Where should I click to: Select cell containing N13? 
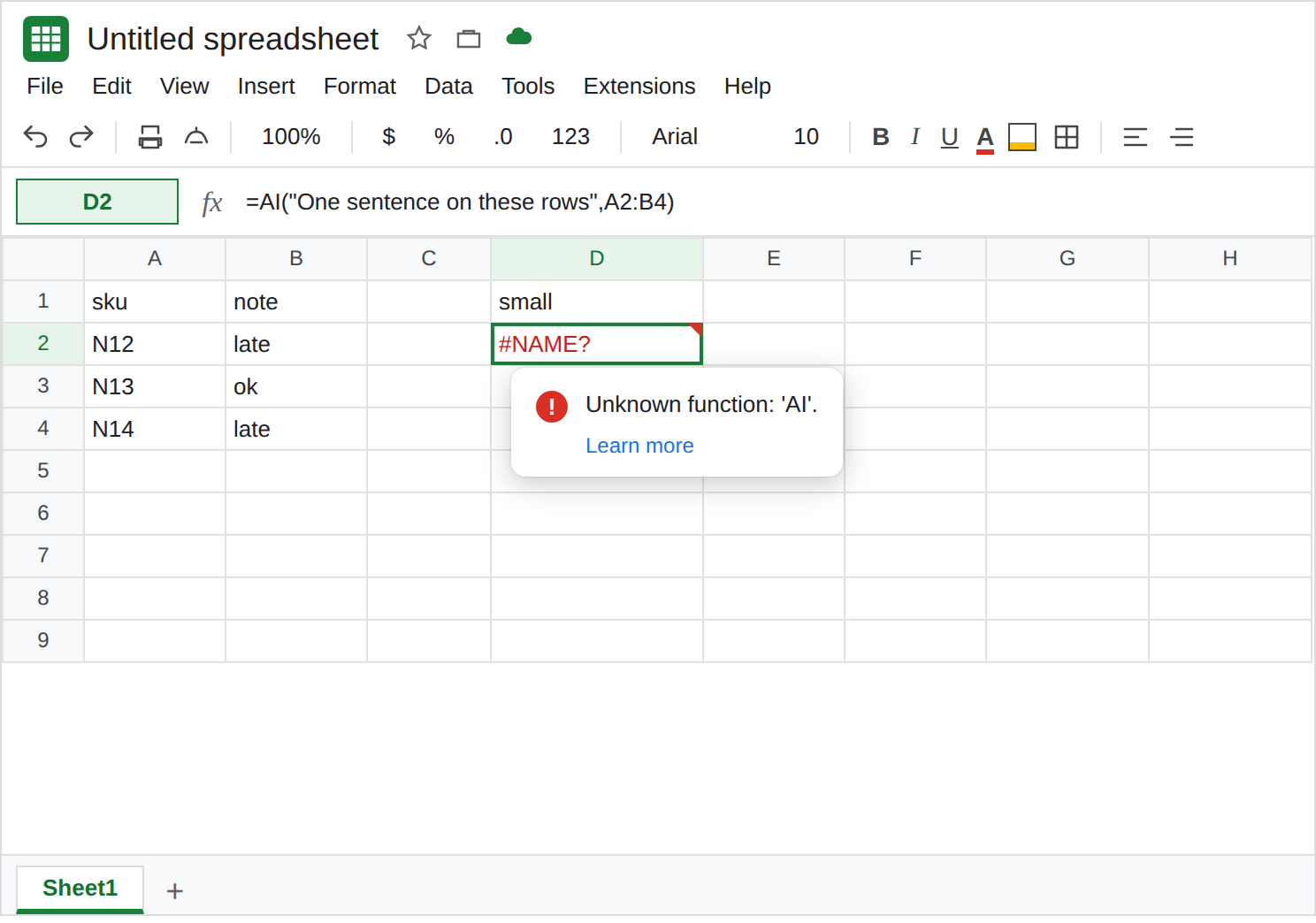155,386
